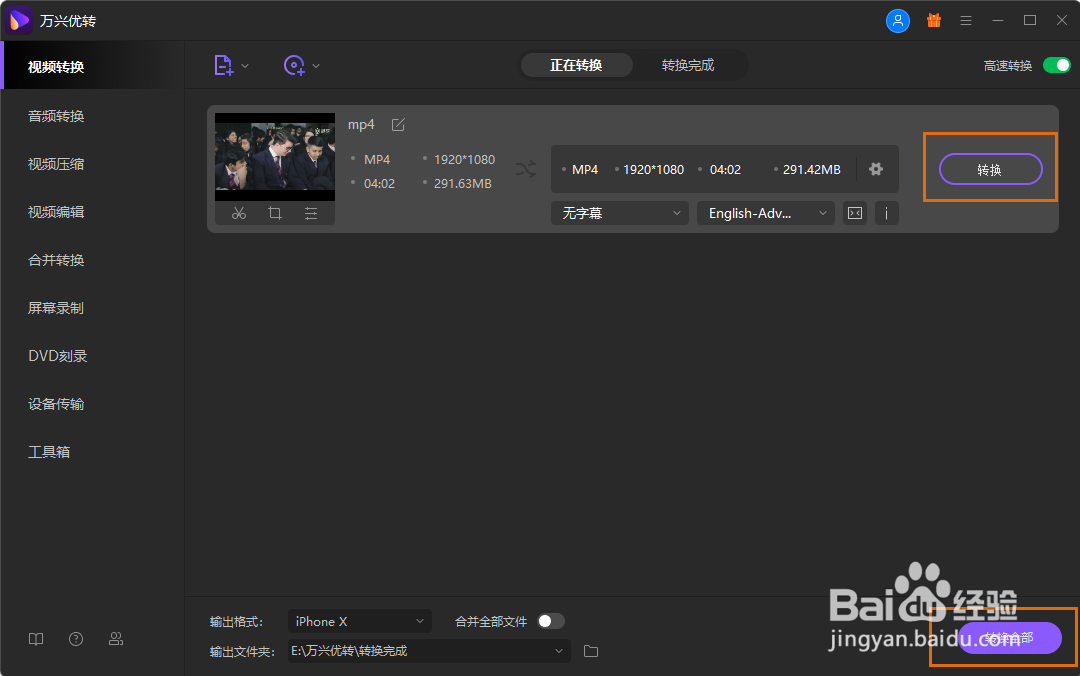Screen dimensions: 1080x676
Task: Toggle the 高速转换 switch
Action: tap(1057, 65)
